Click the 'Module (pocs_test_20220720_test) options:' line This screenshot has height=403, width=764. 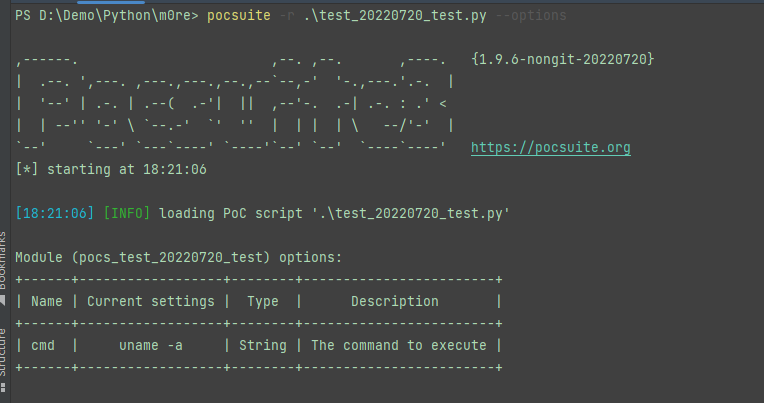(179, 257)
